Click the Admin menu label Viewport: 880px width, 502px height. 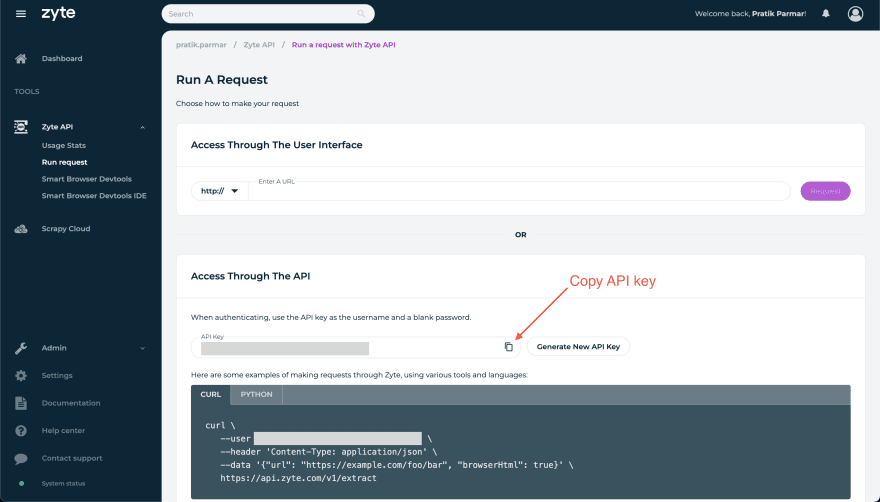click(x=54, y=348)
